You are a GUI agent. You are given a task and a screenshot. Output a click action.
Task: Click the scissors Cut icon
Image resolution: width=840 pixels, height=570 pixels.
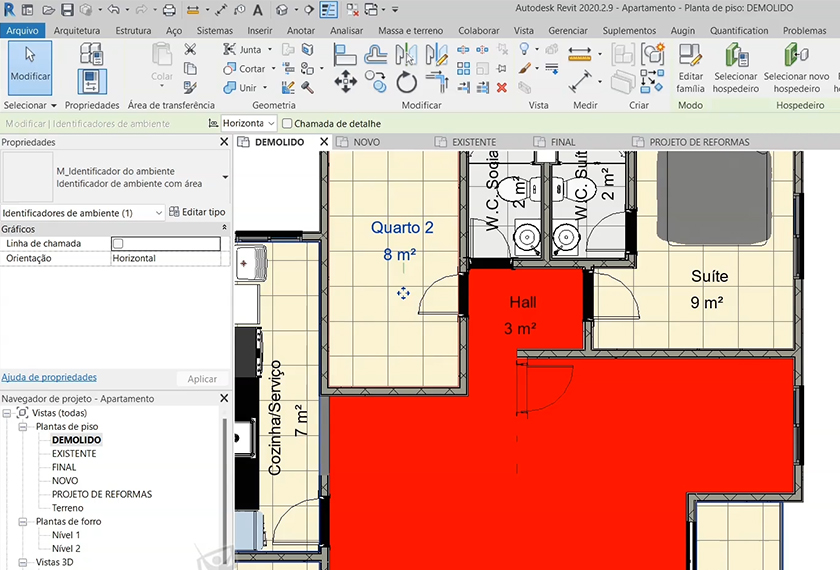(x=190, y=49)
